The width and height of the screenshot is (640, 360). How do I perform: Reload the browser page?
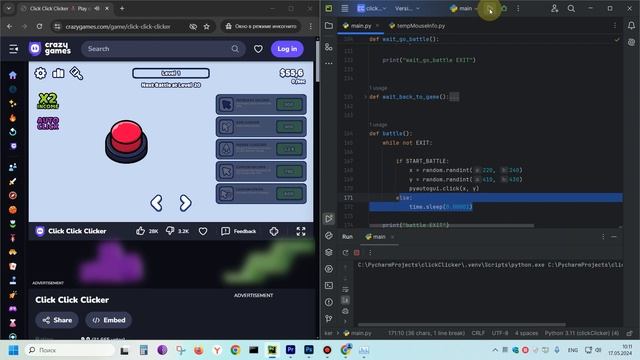tap(39, 27)
